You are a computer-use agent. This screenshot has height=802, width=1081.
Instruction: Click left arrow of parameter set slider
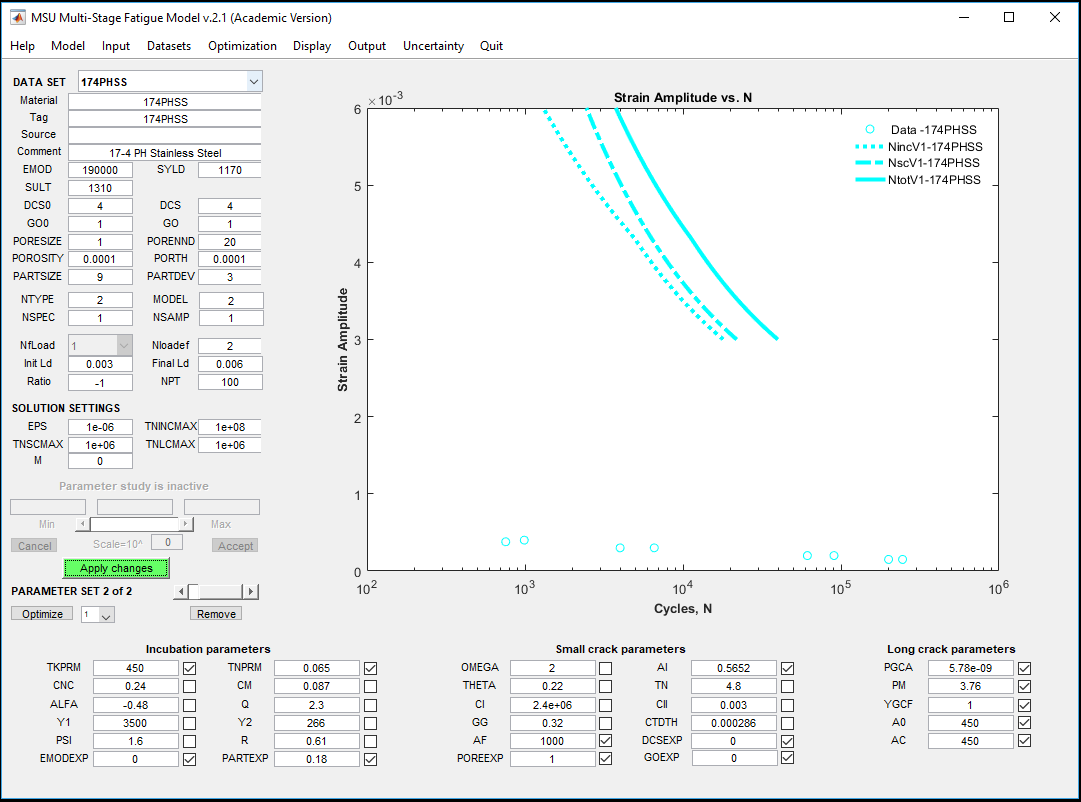180,592
